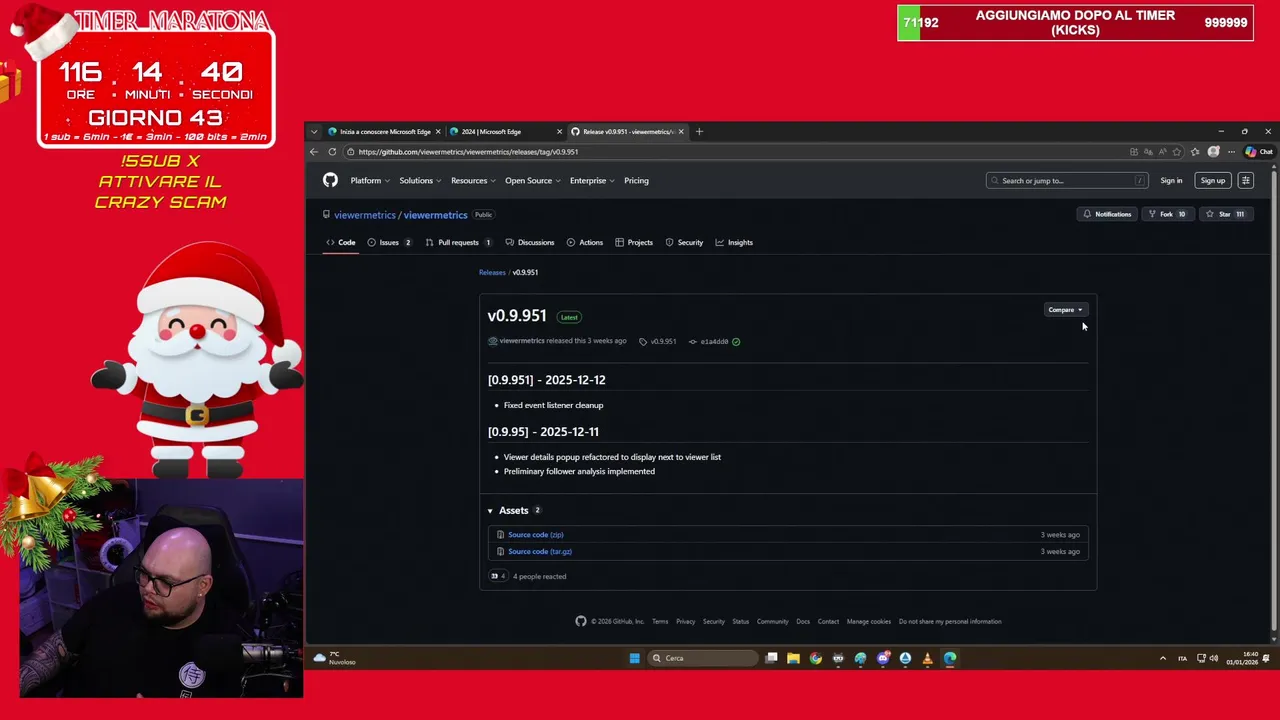Open the appearance settings icon button

(1245, 181)
